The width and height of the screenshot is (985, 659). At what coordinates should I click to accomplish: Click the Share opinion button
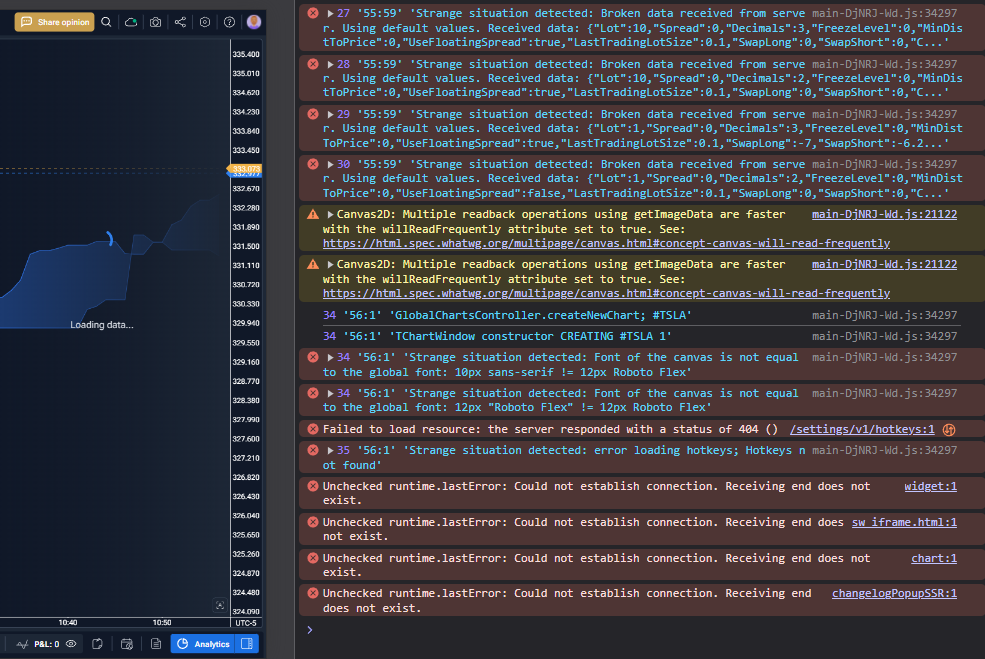click(x=55, y=22)
